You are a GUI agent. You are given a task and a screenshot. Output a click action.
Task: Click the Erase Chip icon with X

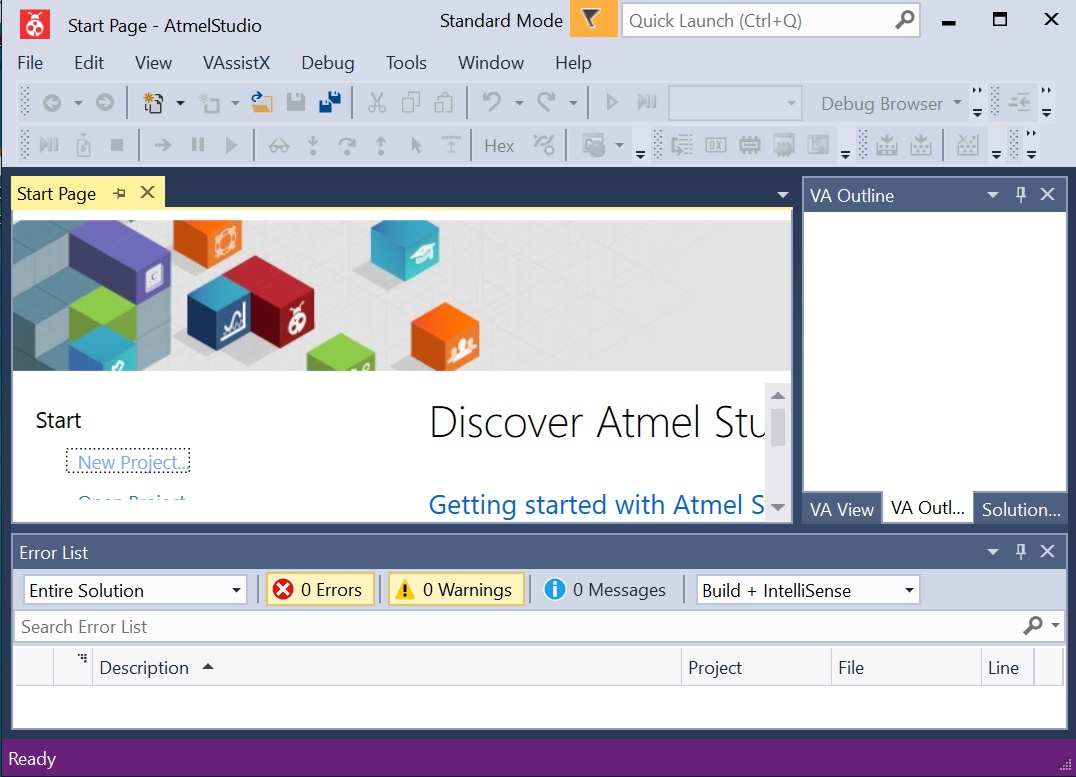point(968,145)
